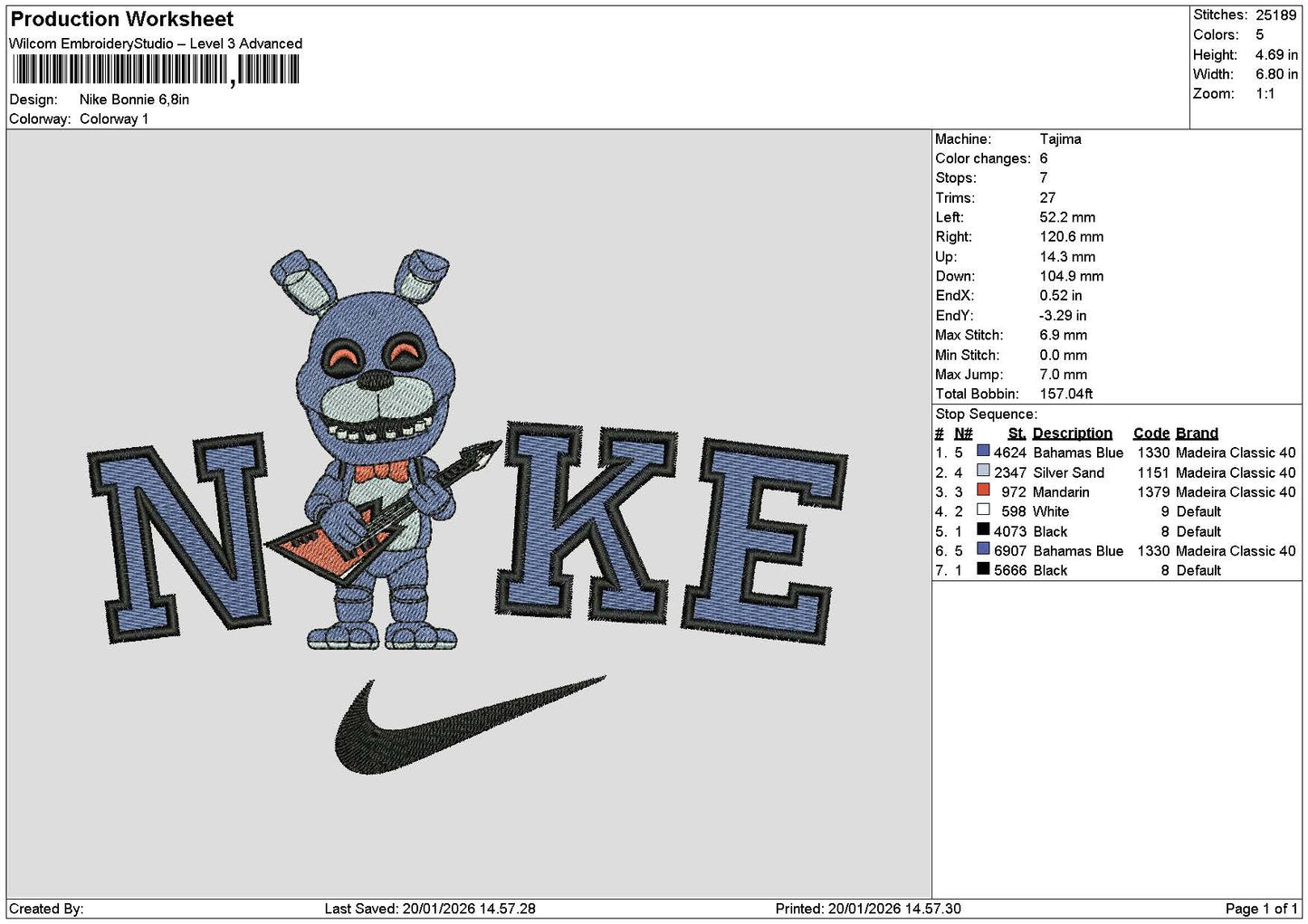Select the design name 'Nike Bonnie 6,8in'
The width and height of the screenshot is (1308, 924).
tap(134, 100)
